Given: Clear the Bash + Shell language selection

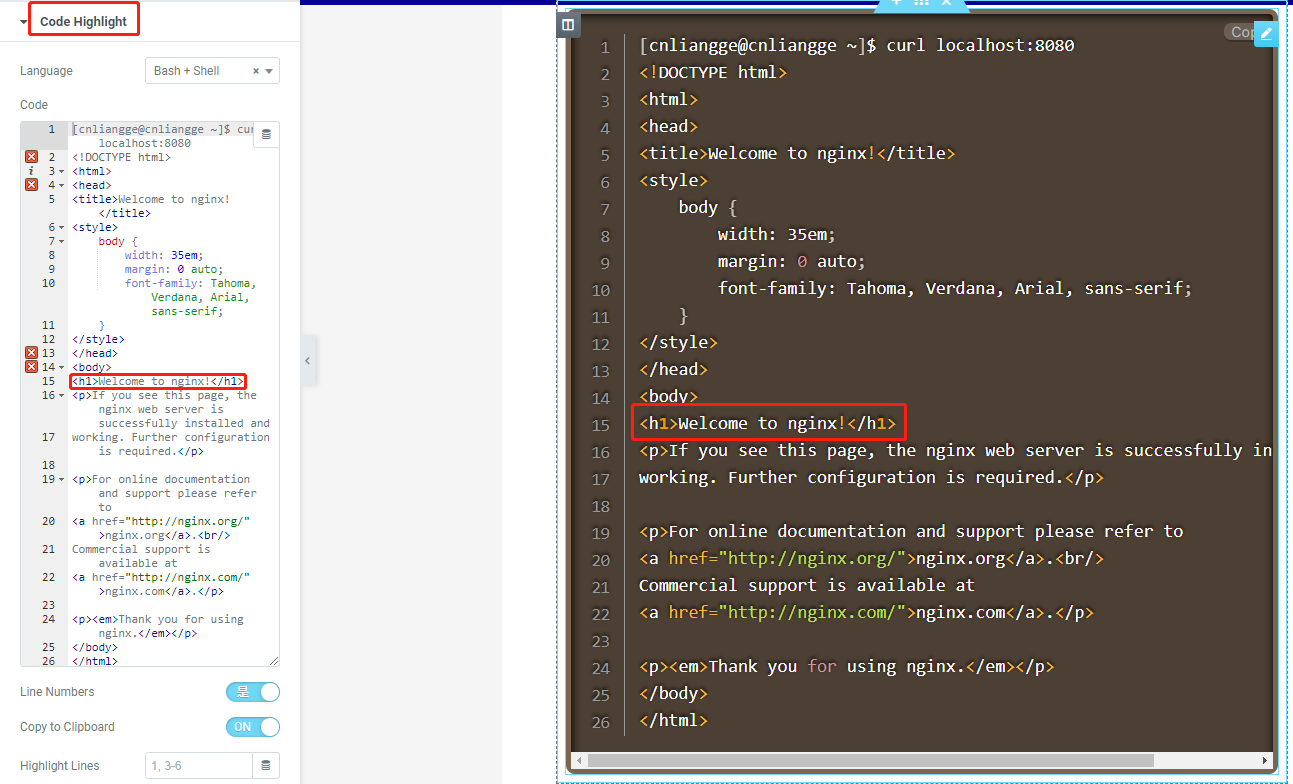Looking at the screenshot, I should click(256, 71).
